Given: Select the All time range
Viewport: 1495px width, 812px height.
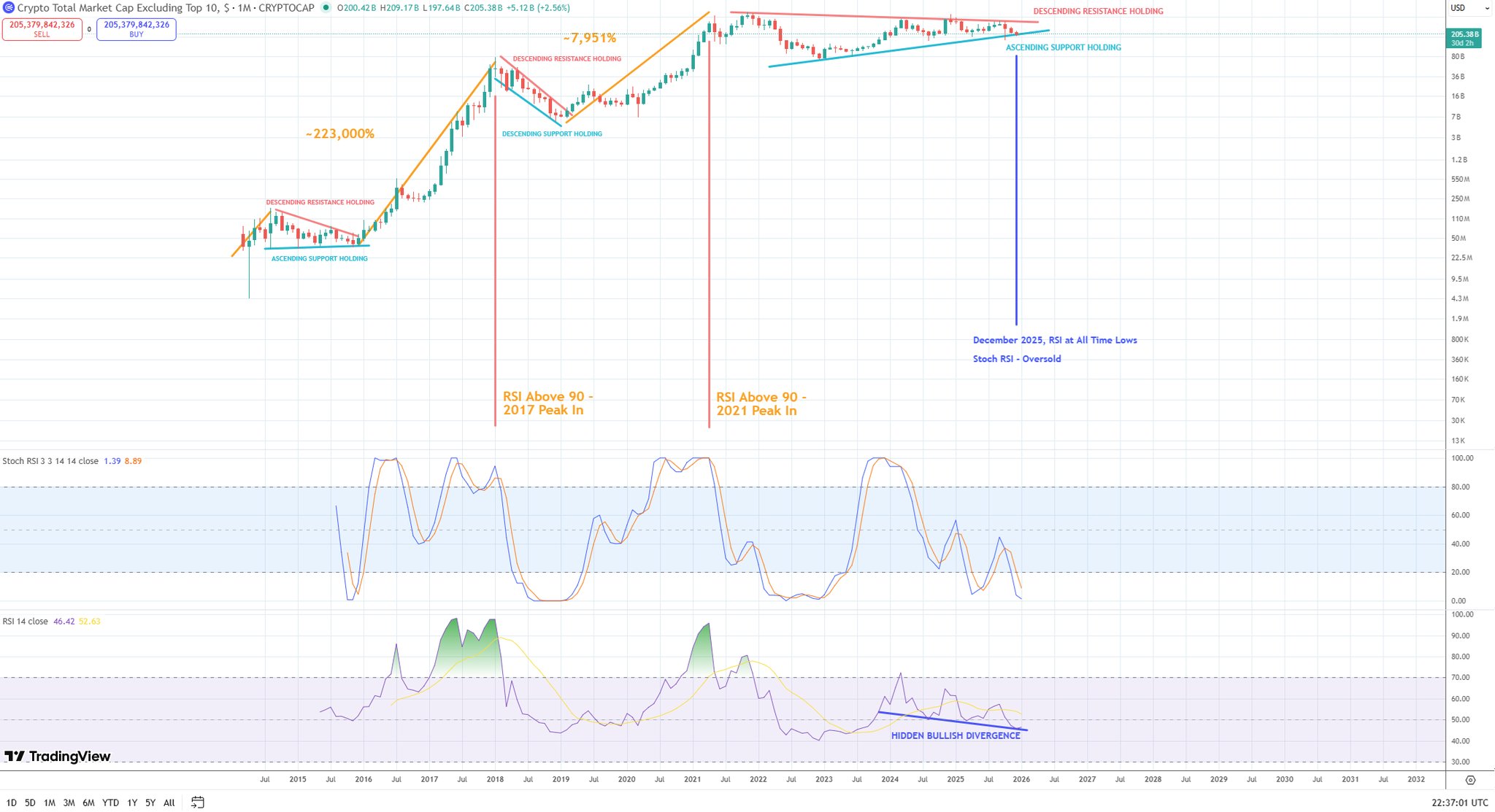Looking at the screenshot, I should point(169,803).
